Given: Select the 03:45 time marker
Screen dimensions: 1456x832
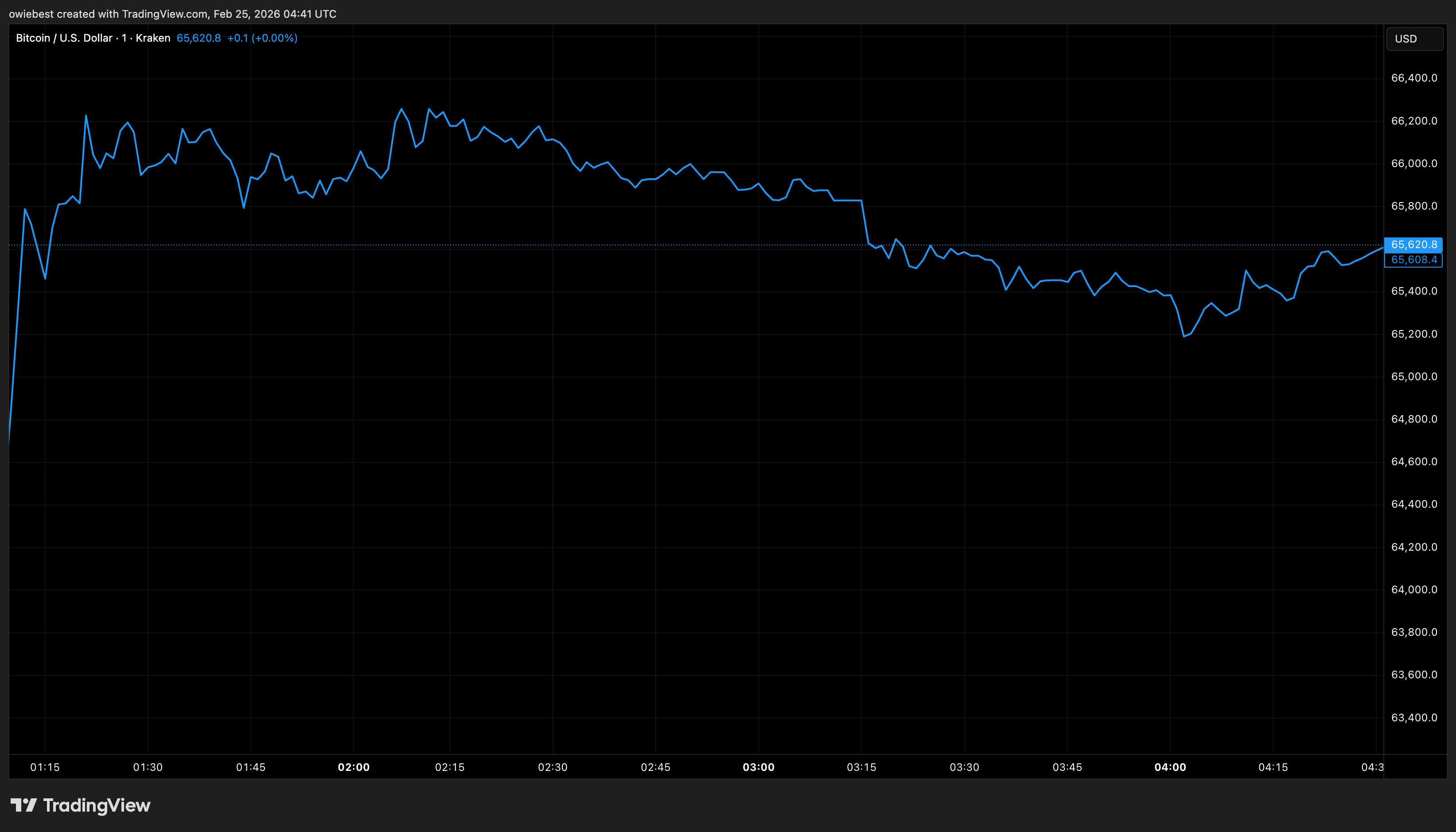Looking at the screenshot, I should click(x=1067, y=767).
